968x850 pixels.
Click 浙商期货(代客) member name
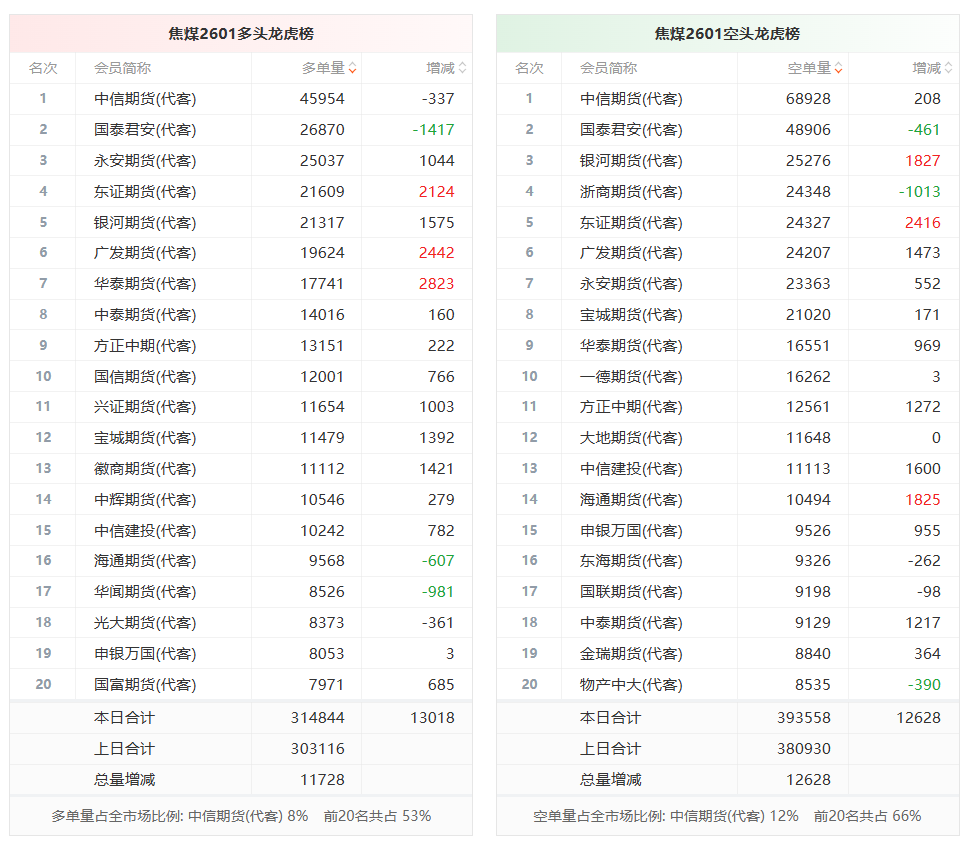tap(631, 191)
